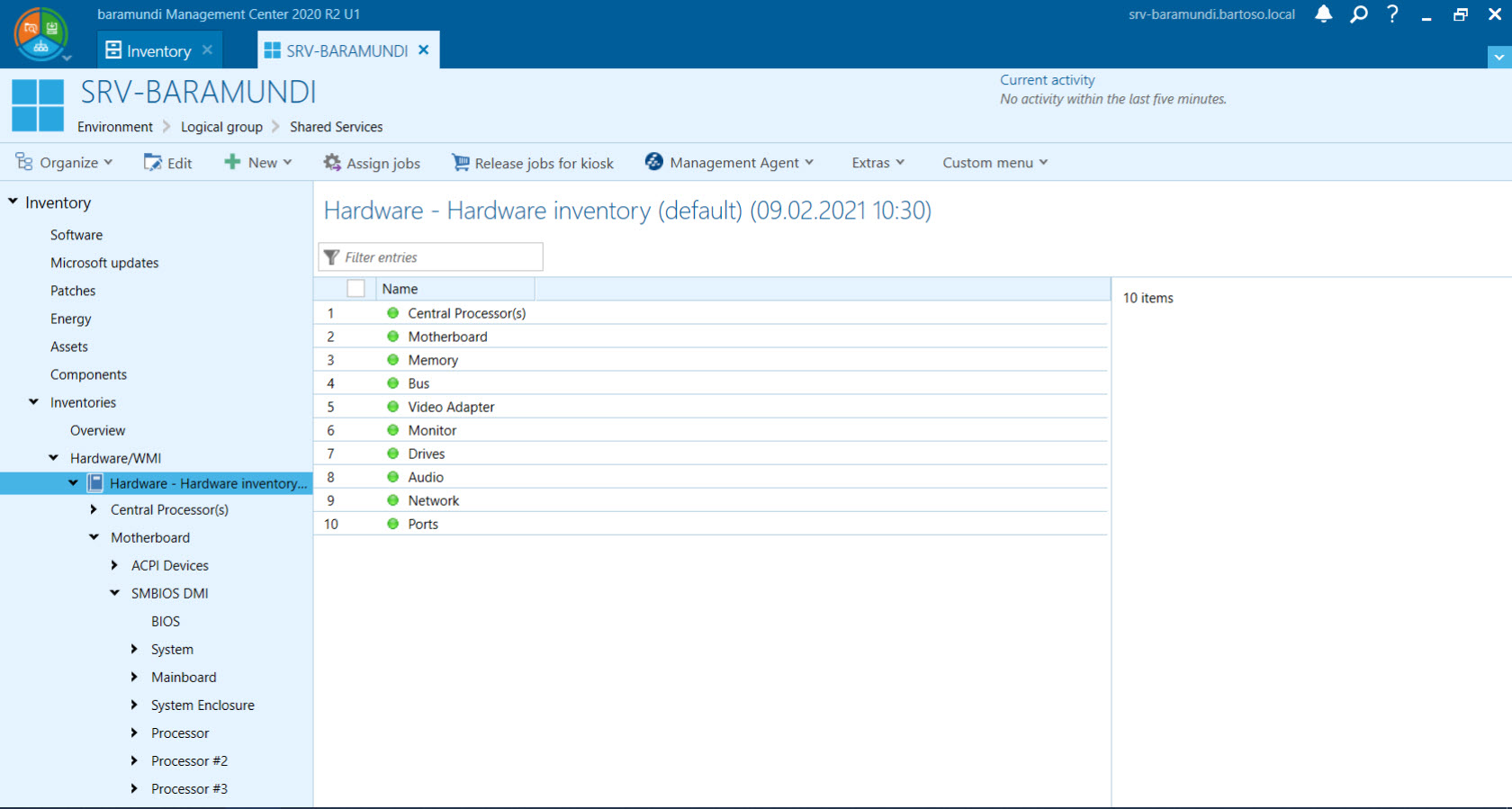This screenshot has height=809, width=1512.
Task: Click the green status dot beside Audio
Action: [x=392, y=476]
